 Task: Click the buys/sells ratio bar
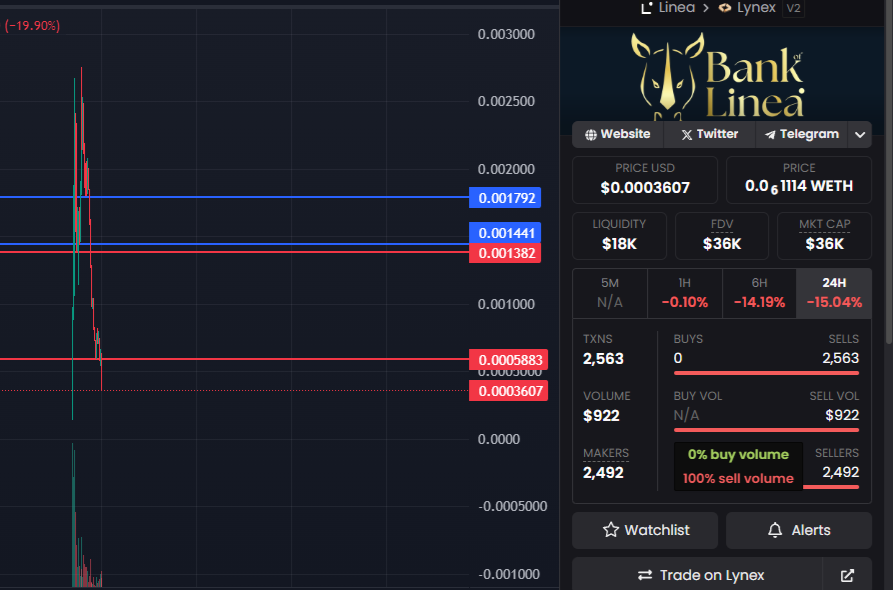click(x=766, y=373)
